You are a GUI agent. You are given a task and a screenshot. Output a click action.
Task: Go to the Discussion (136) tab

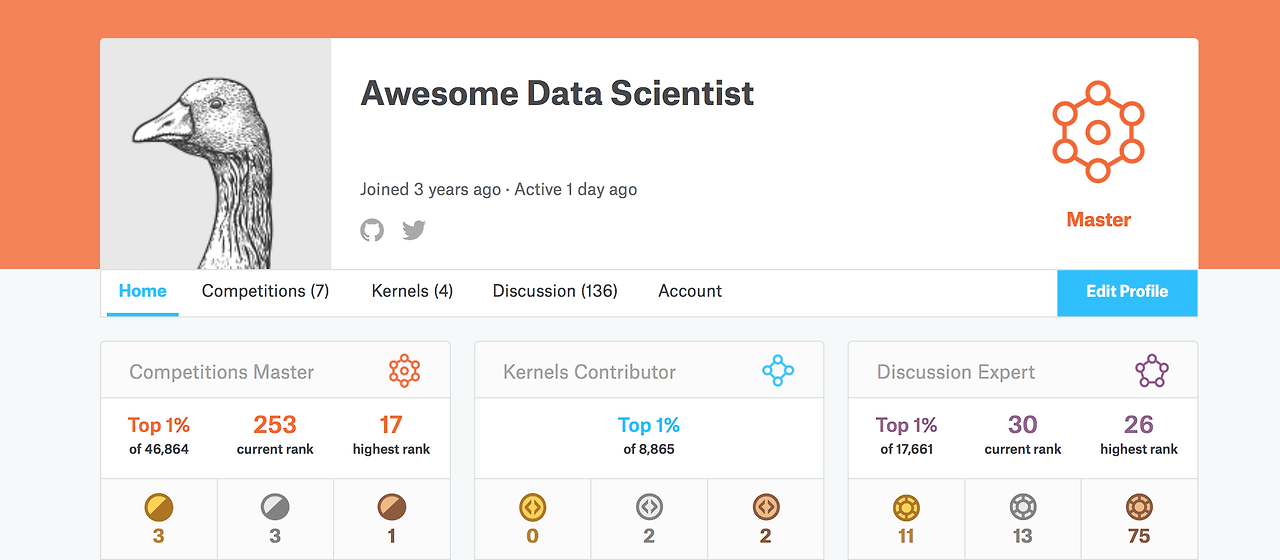coord(555,291)
